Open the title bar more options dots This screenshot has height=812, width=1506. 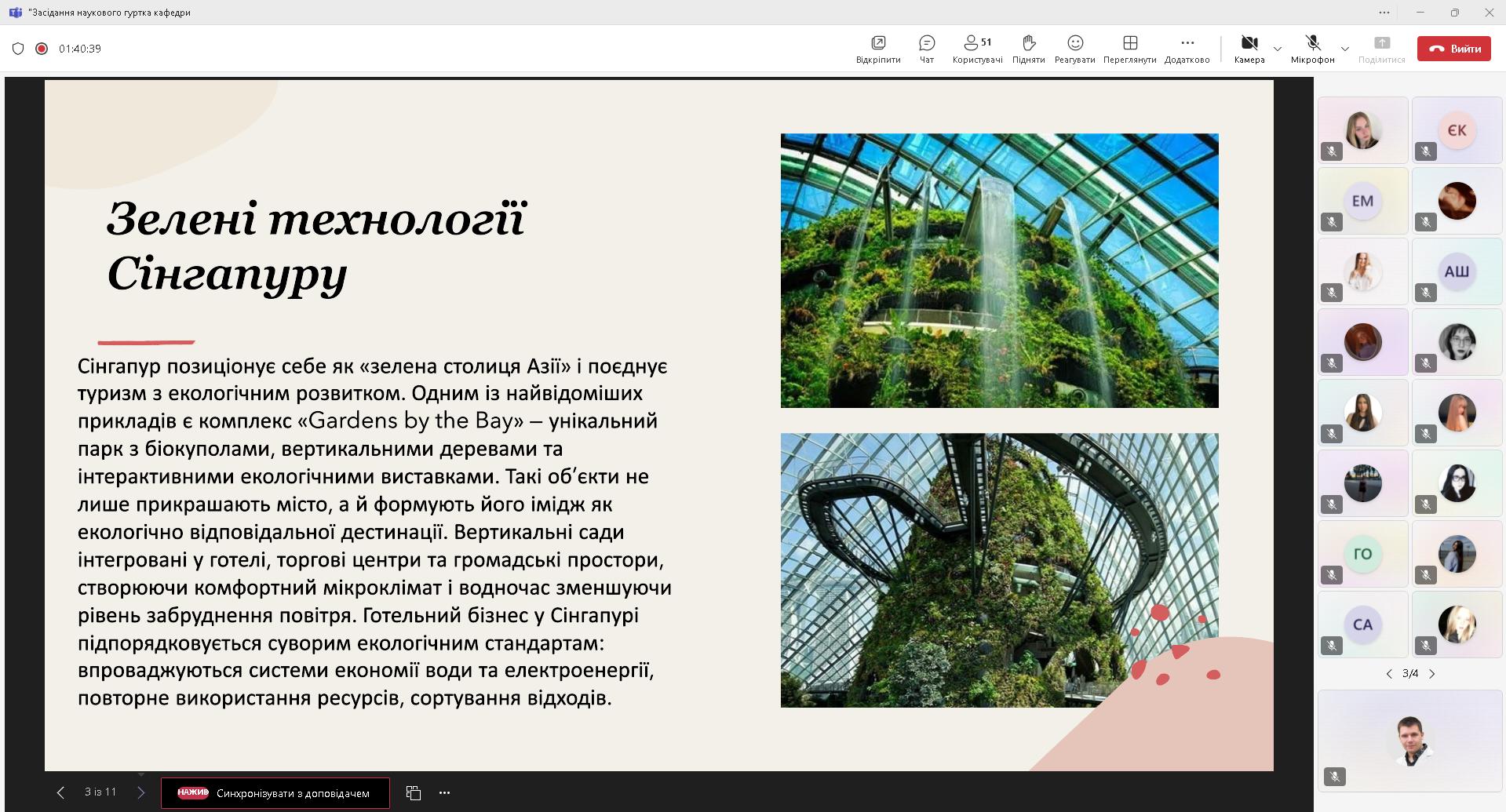[1384, 13]
